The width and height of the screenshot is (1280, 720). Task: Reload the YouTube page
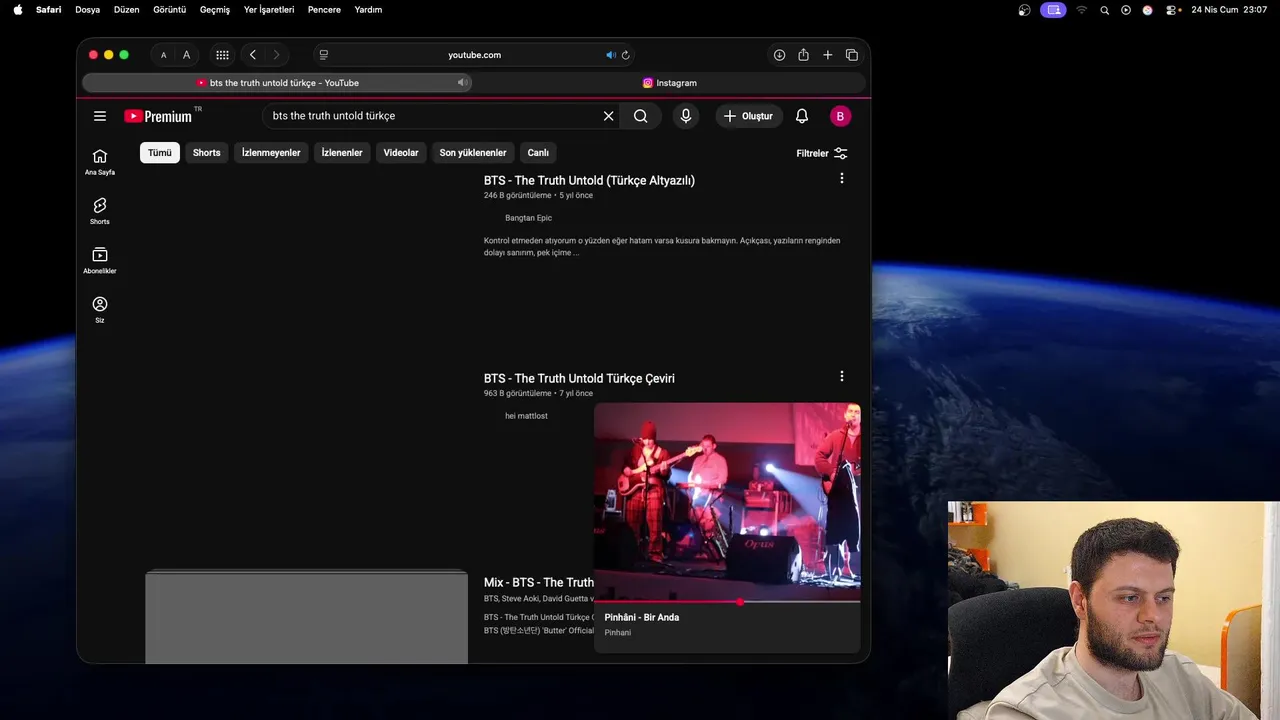tap(626, 55)
